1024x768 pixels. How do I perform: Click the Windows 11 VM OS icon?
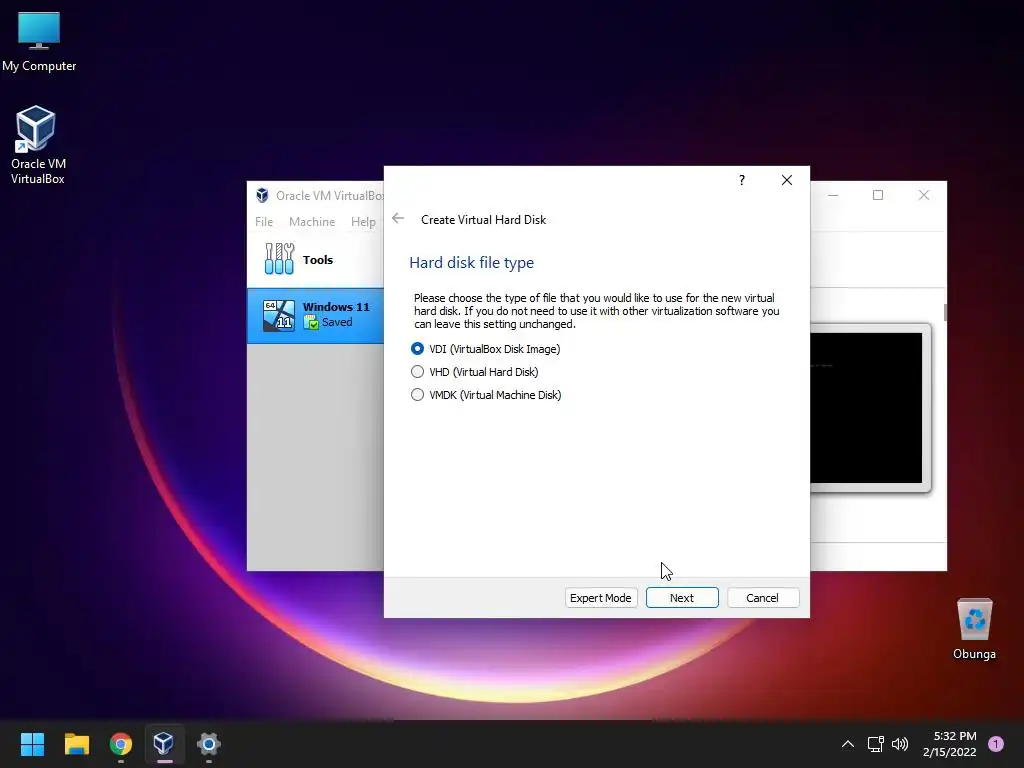point(279,315)
